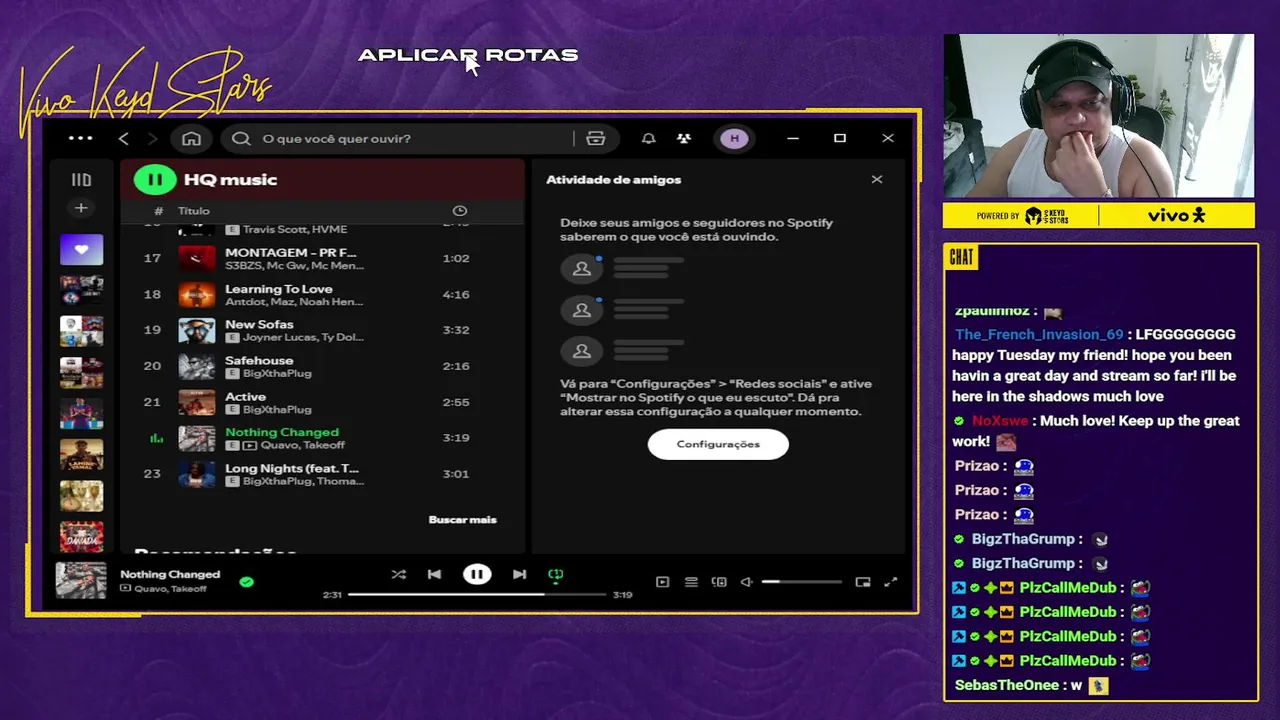This screenshot has width=1280, height=720.
Task: Open the Browse icon in the search bar
Action: point(596,138)
